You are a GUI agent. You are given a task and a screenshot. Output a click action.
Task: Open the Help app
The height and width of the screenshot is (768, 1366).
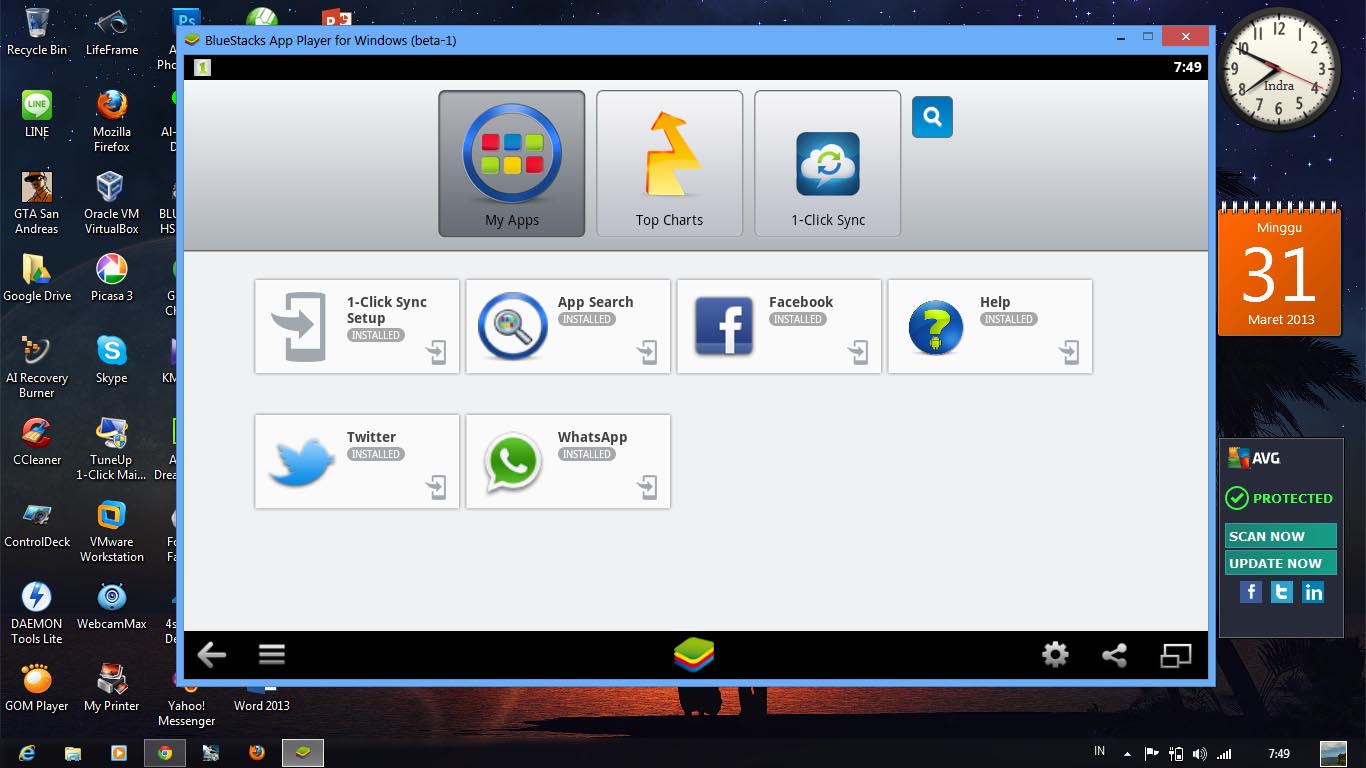[989, 326]
